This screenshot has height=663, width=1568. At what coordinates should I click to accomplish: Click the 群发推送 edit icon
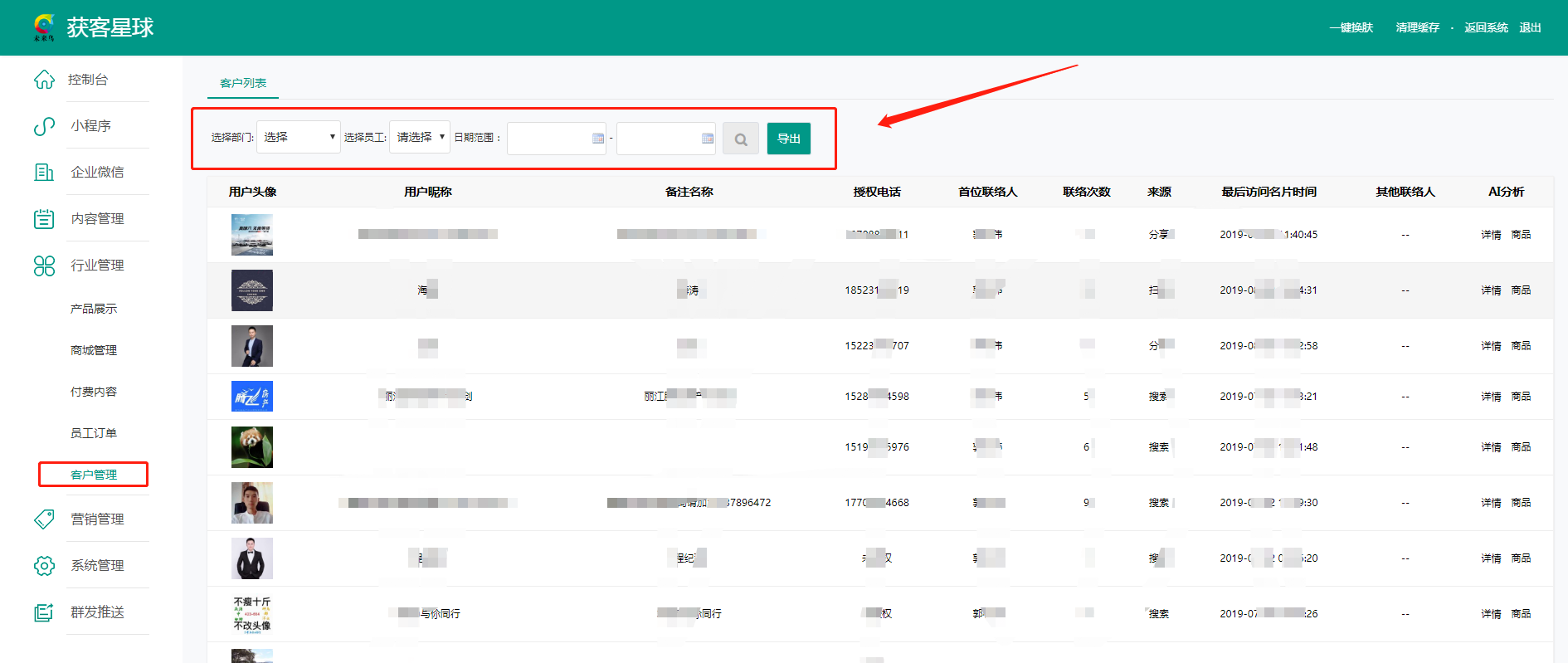pos(44,612)
